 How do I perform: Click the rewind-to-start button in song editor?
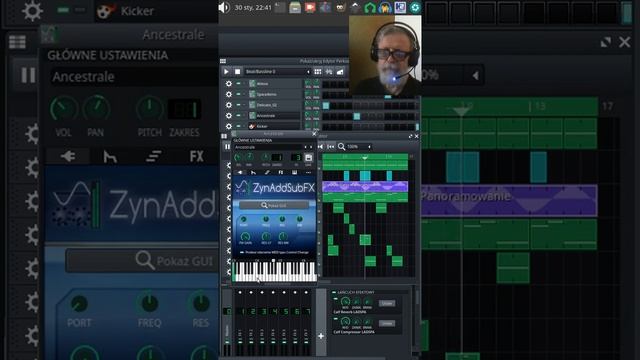click(x=320, y=147)
